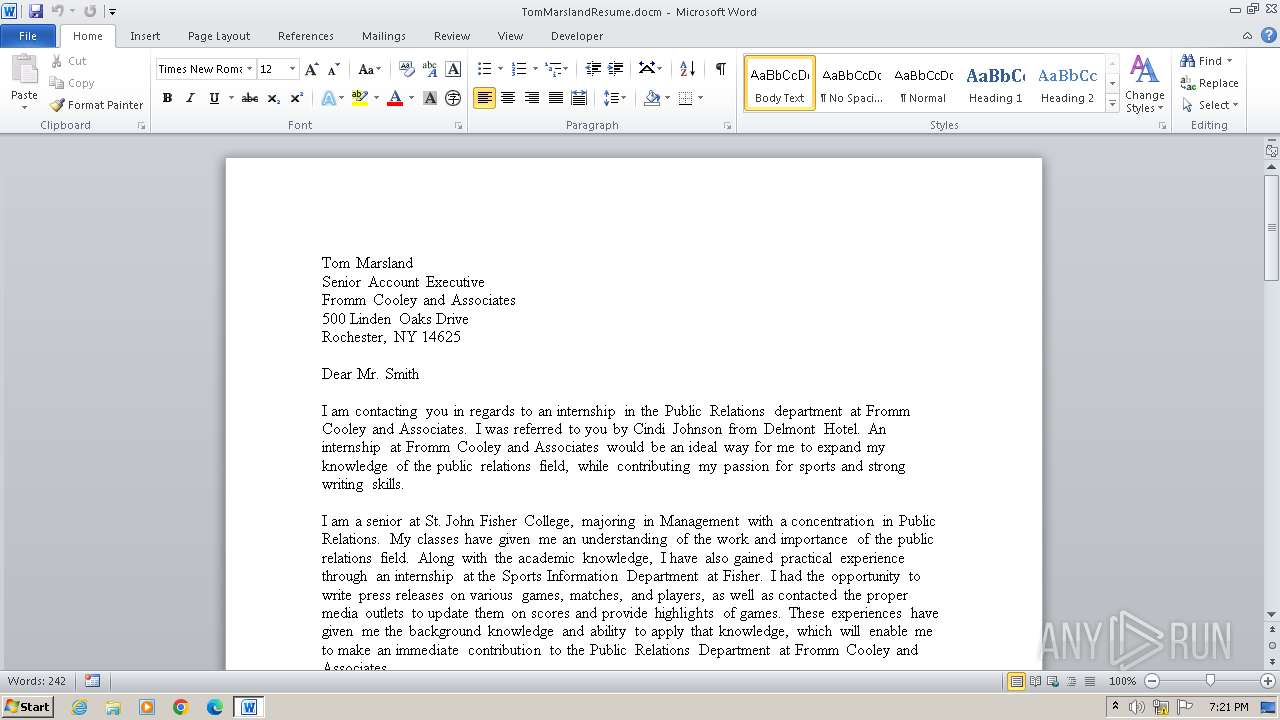Open highlight color dropdown arrow
The width and height of the screenshot is (1280, 720).
[376, 98]
